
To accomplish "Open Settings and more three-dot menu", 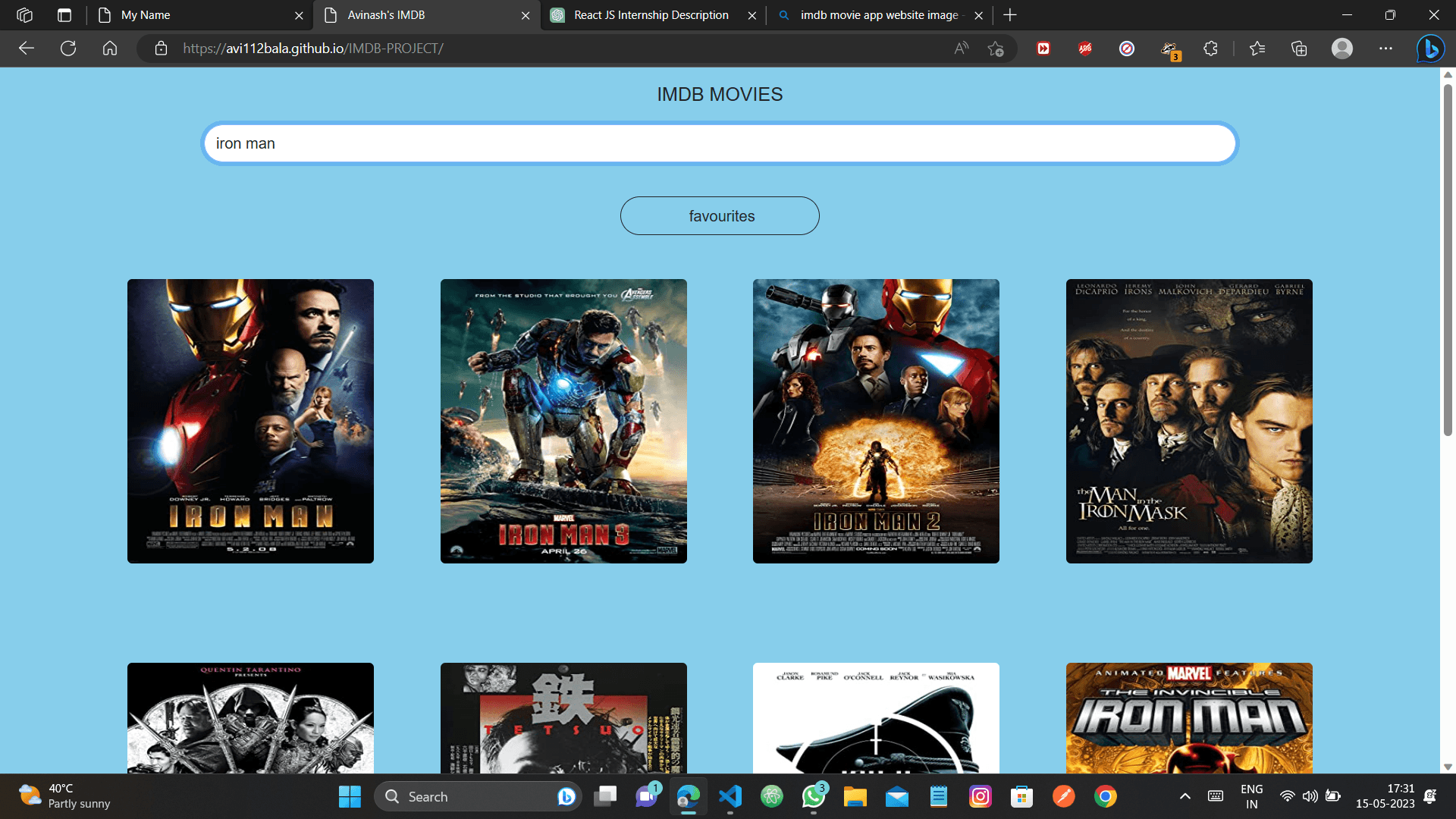I will tap(1386, 49).
